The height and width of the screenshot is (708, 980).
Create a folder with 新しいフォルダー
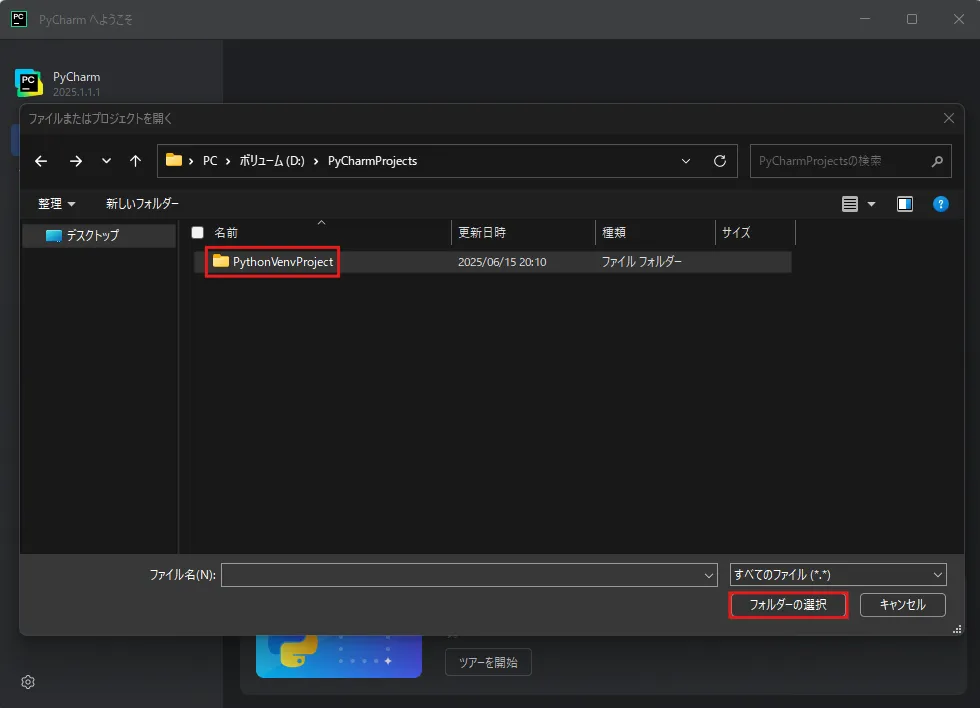click(142, 204)
